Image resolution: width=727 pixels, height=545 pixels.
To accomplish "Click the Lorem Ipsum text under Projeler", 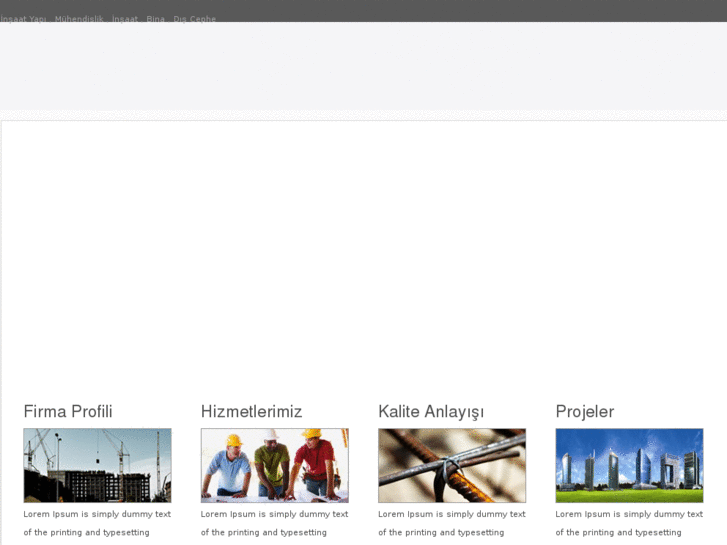I will [629, 523].
